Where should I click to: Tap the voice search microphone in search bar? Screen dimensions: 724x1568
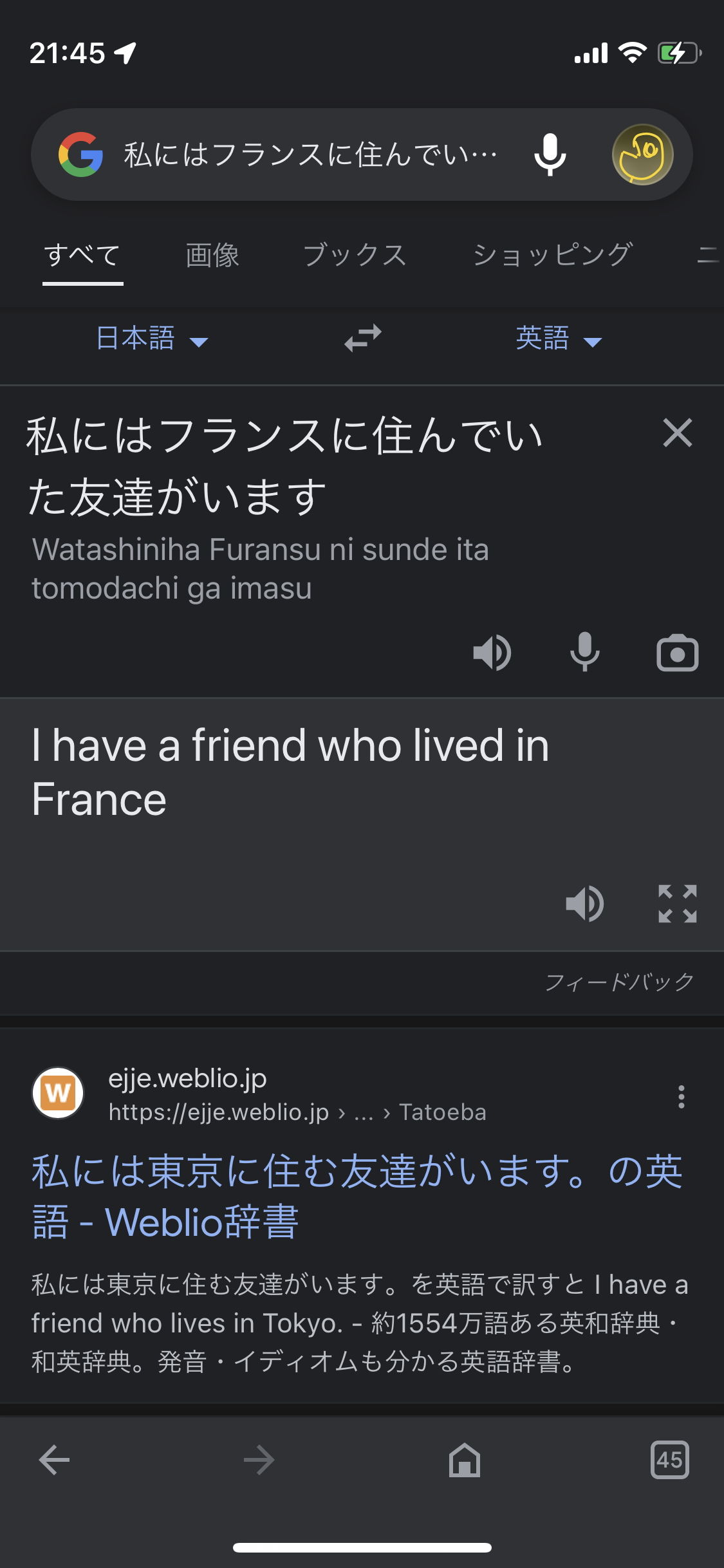coord(550,154)
